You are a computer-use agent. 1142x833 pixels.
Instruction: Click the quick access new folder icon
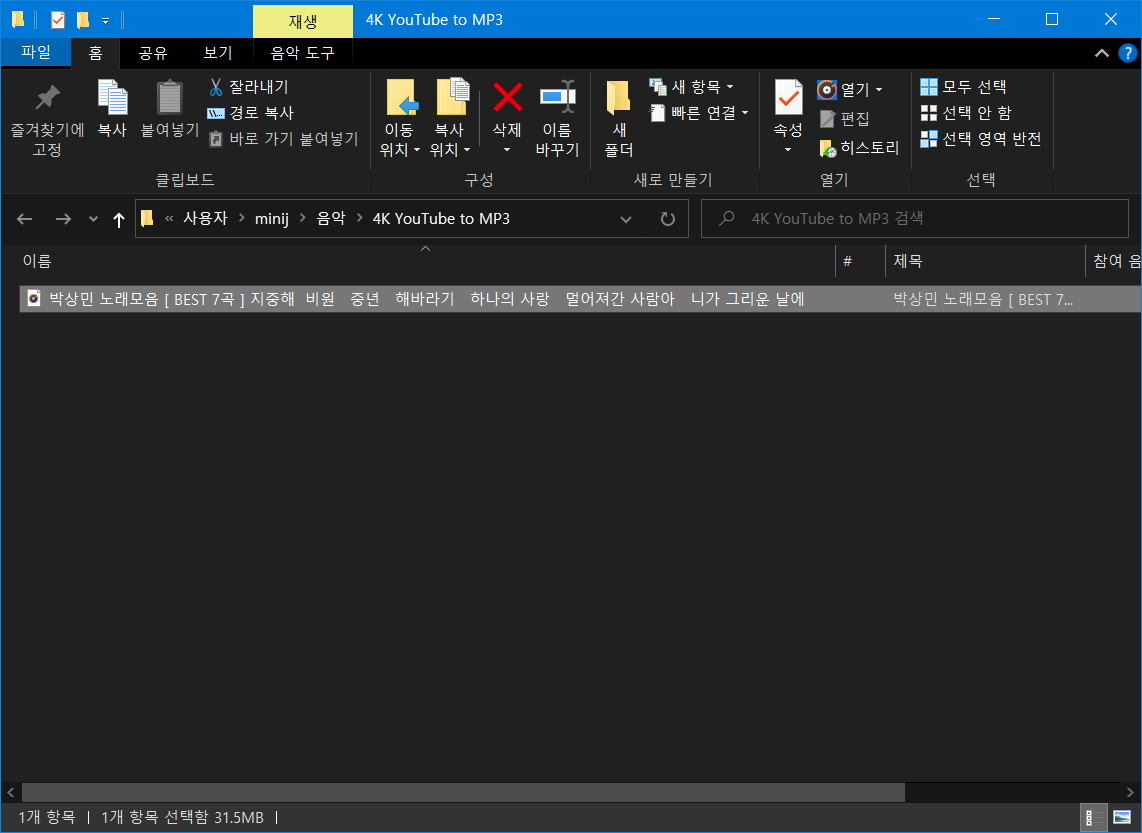[x=83, y=20]
